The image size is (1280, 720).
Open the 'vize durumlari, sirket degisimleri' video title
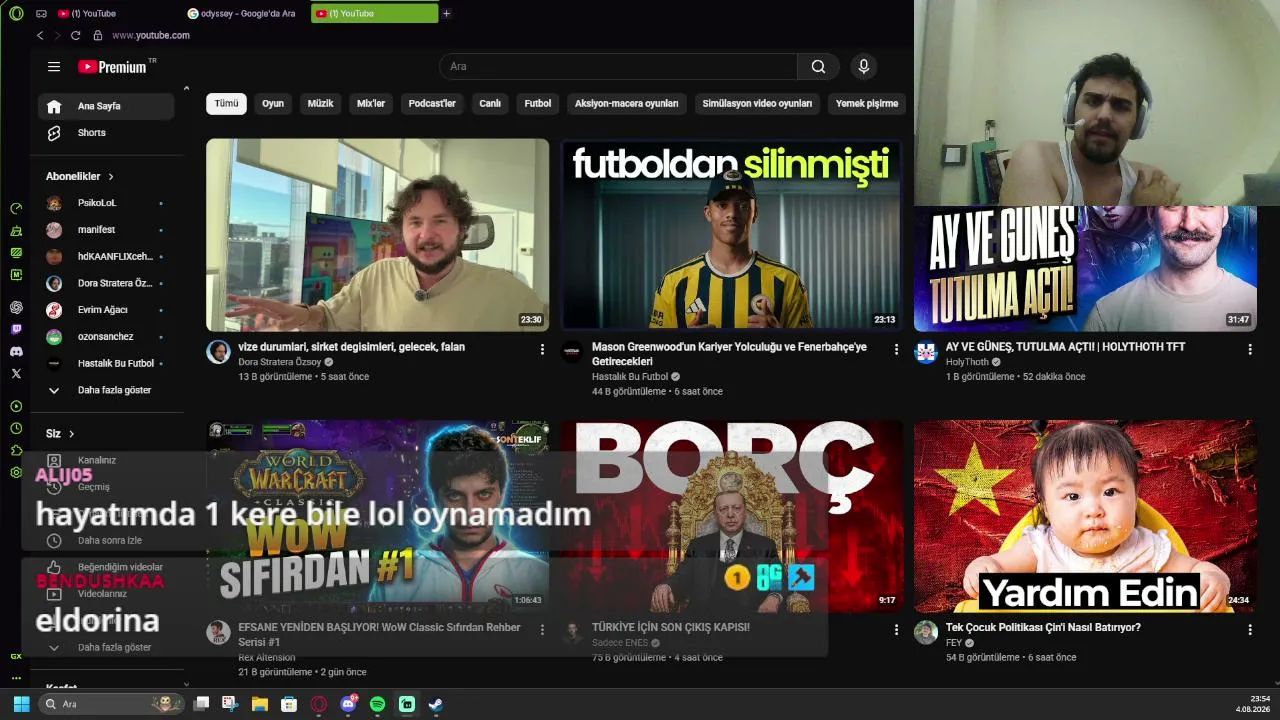tap(351, 347)
